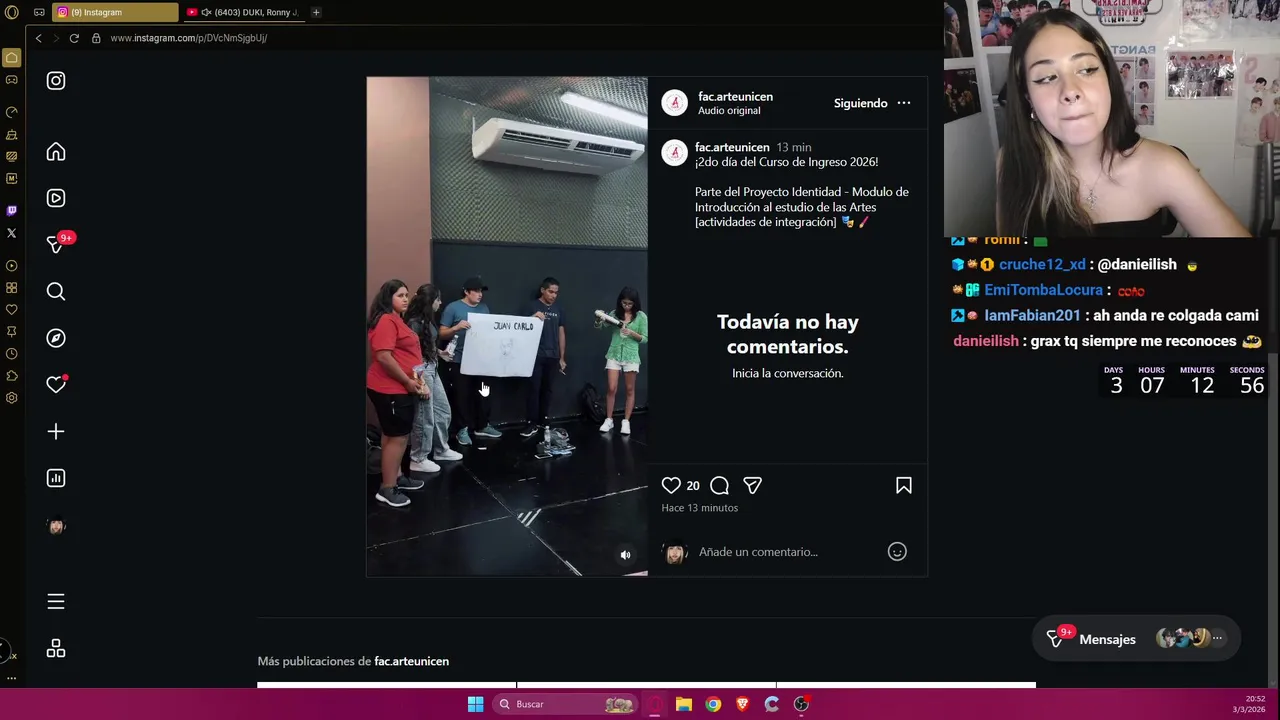Focus the Añade un comentario field

point(788,552)
